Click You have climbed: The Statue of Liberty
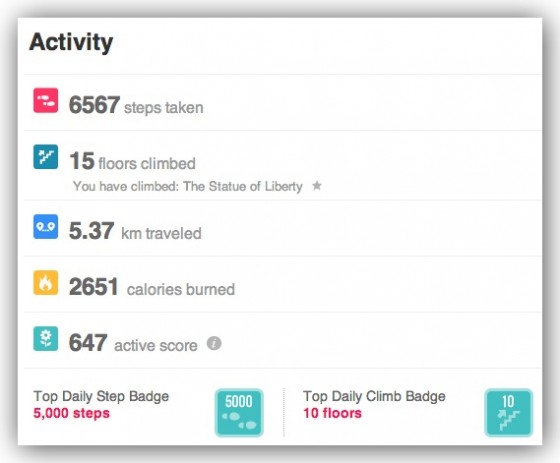 (188, 186)
